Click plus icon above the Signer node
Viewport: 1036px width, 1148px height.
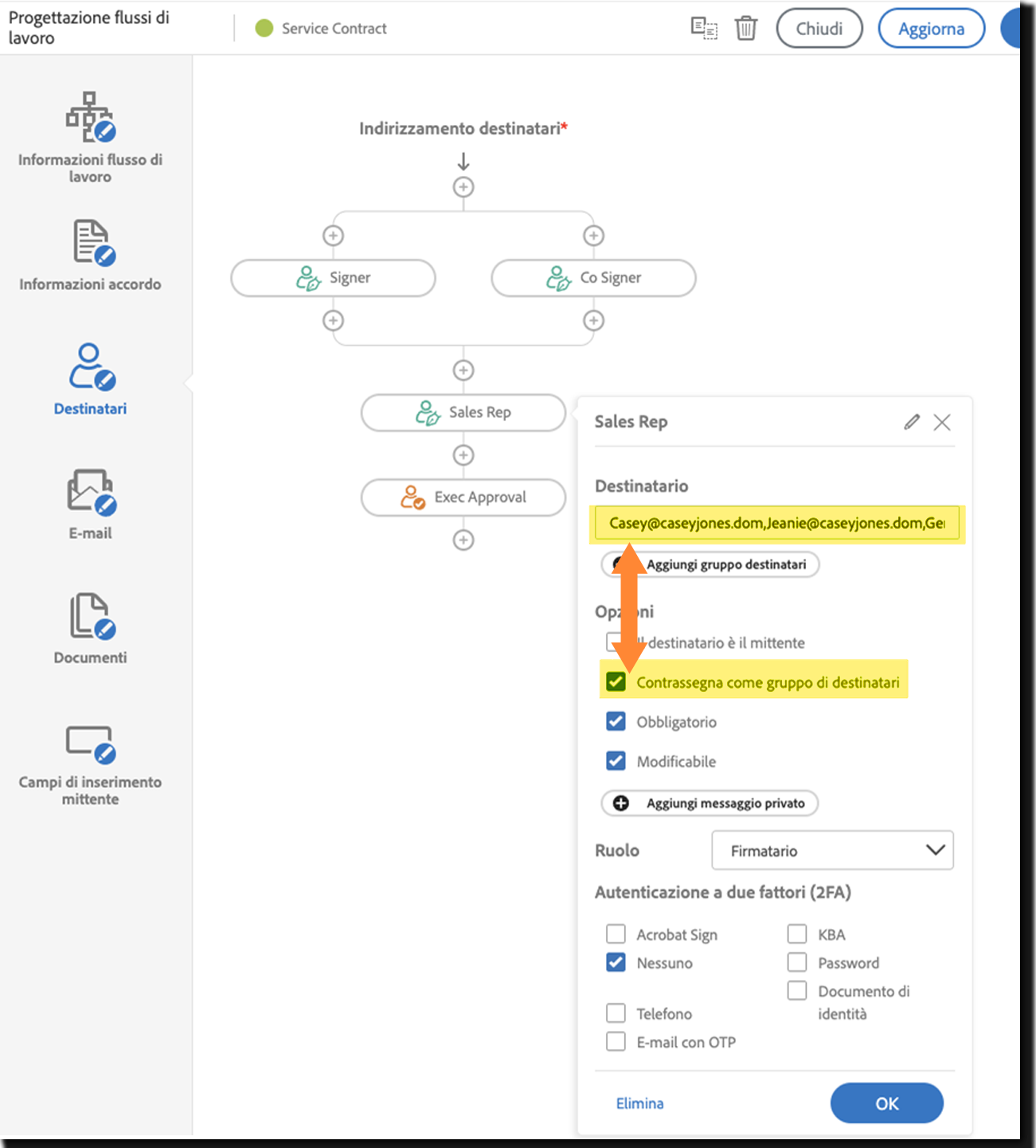(x=333, y=236)
